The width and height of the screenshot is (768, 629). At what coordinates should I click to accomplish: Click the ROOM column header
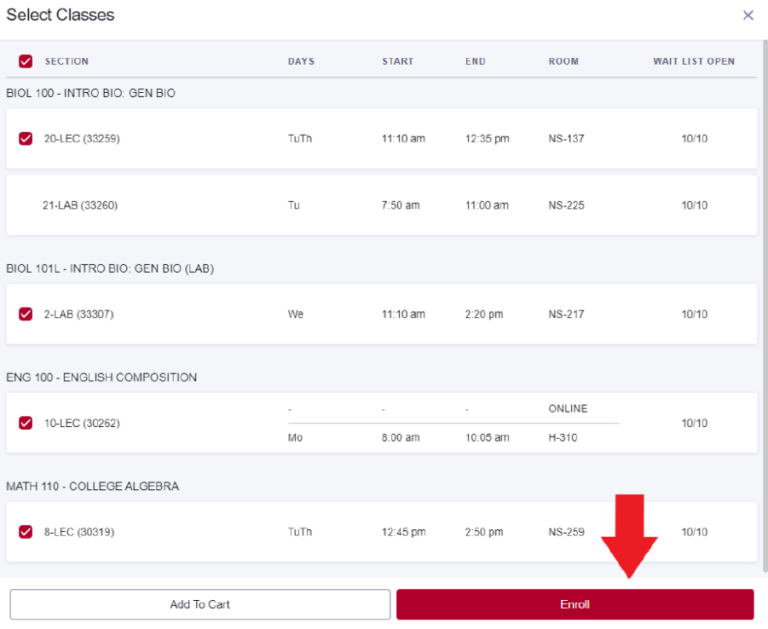pyautogui.click(x=563, y=61)
